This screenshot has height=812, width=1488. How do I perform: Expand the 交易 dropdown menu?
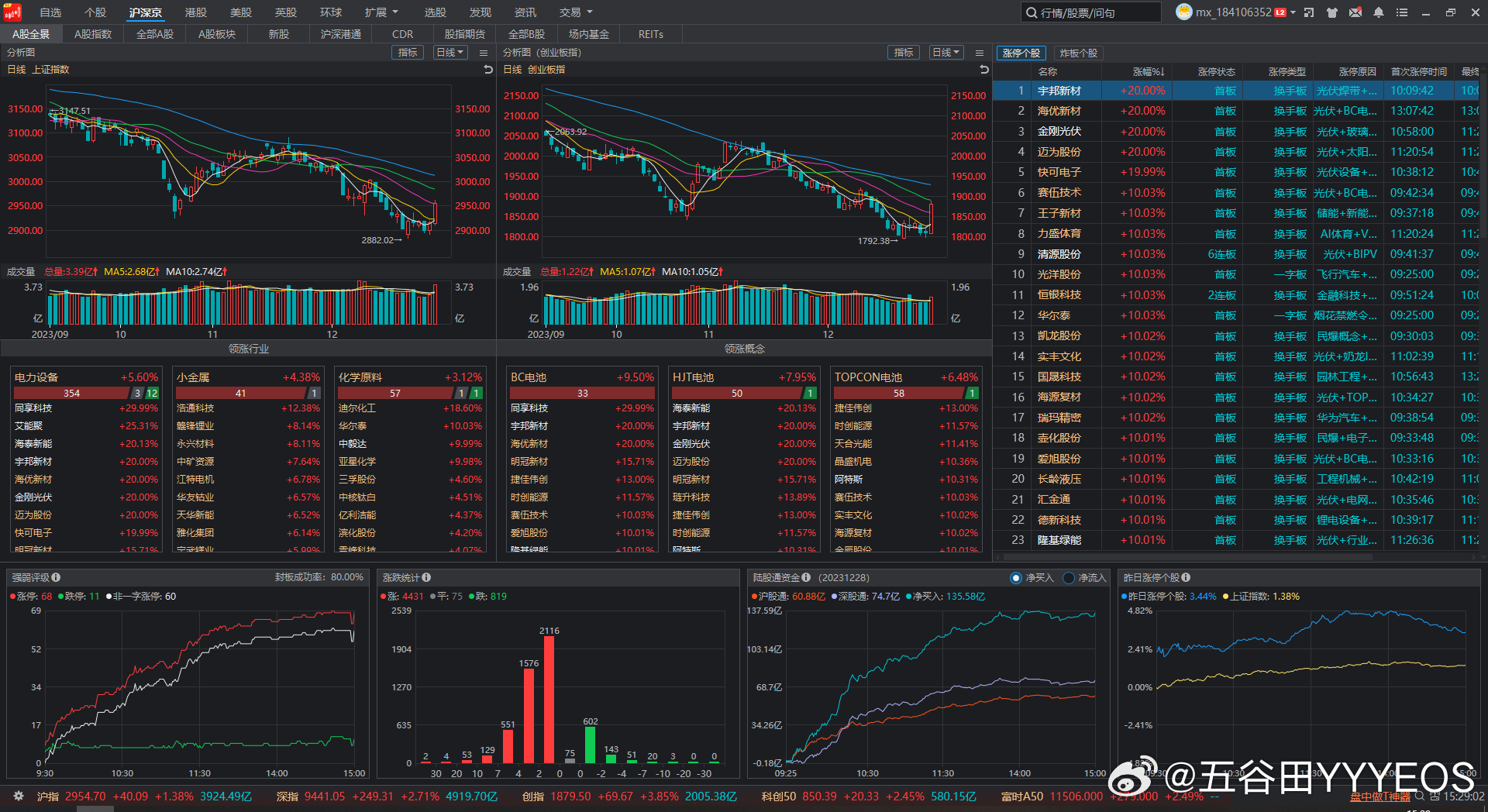pyautogui.click(x=576, y=12)
